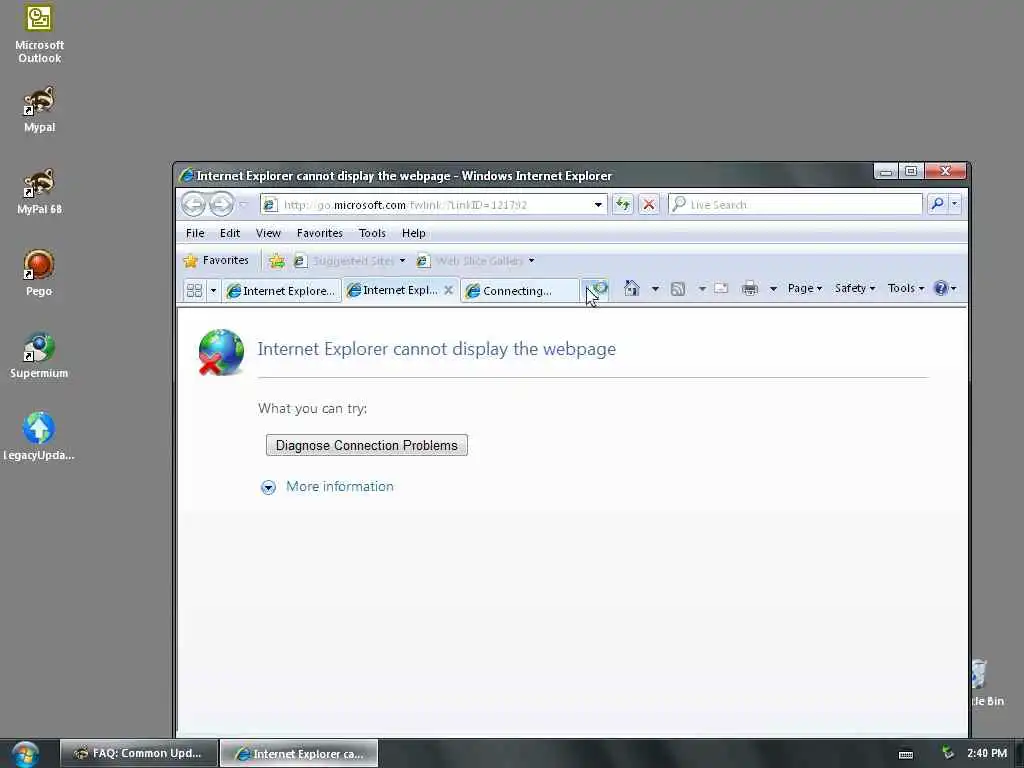This screenshot has width=1024, height=768.
Task: Expand the address bar history dropdown
Action: (x=598, y=204)
